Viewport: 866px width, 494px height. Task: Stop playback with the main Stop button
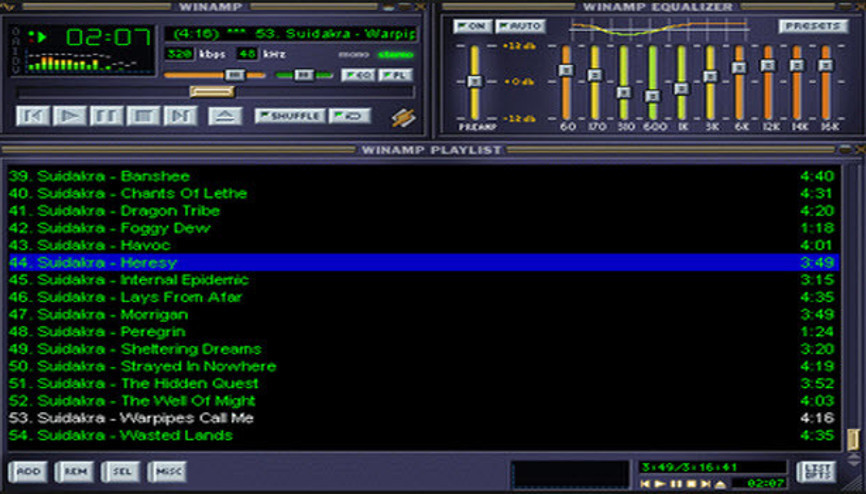click(x=144, y=116)
